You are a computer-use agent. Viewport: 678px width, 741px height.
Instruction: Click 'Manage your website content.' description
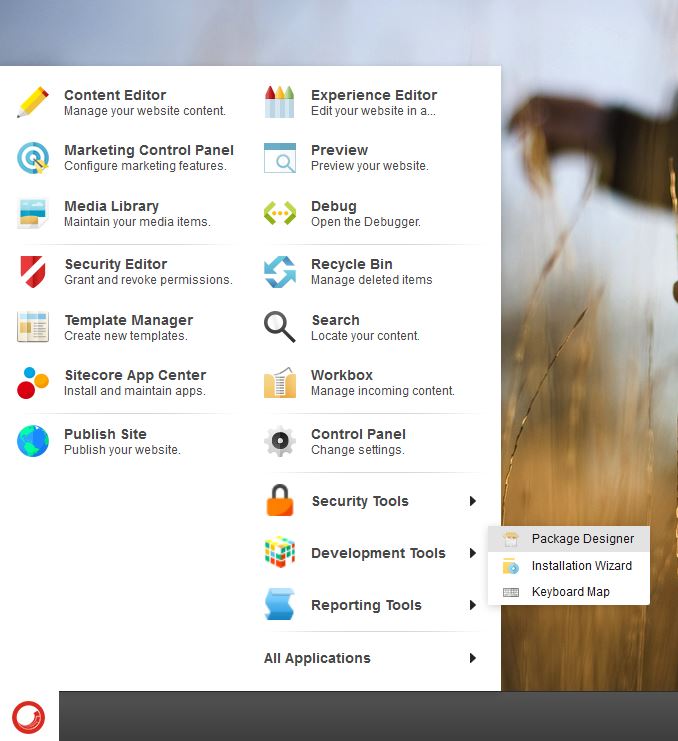tap(145, 111)
